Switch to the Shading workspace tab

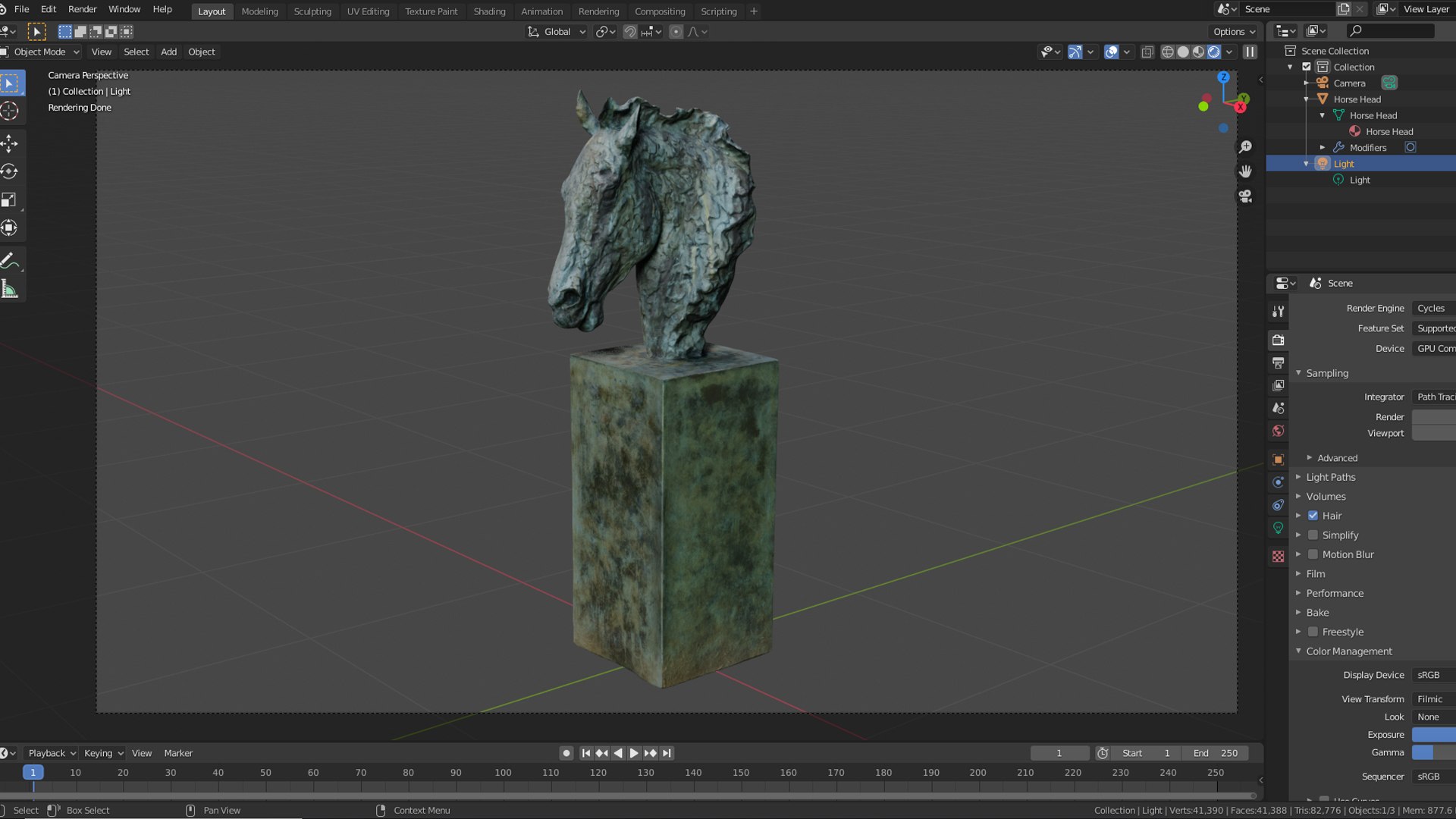tap(489, 11)
